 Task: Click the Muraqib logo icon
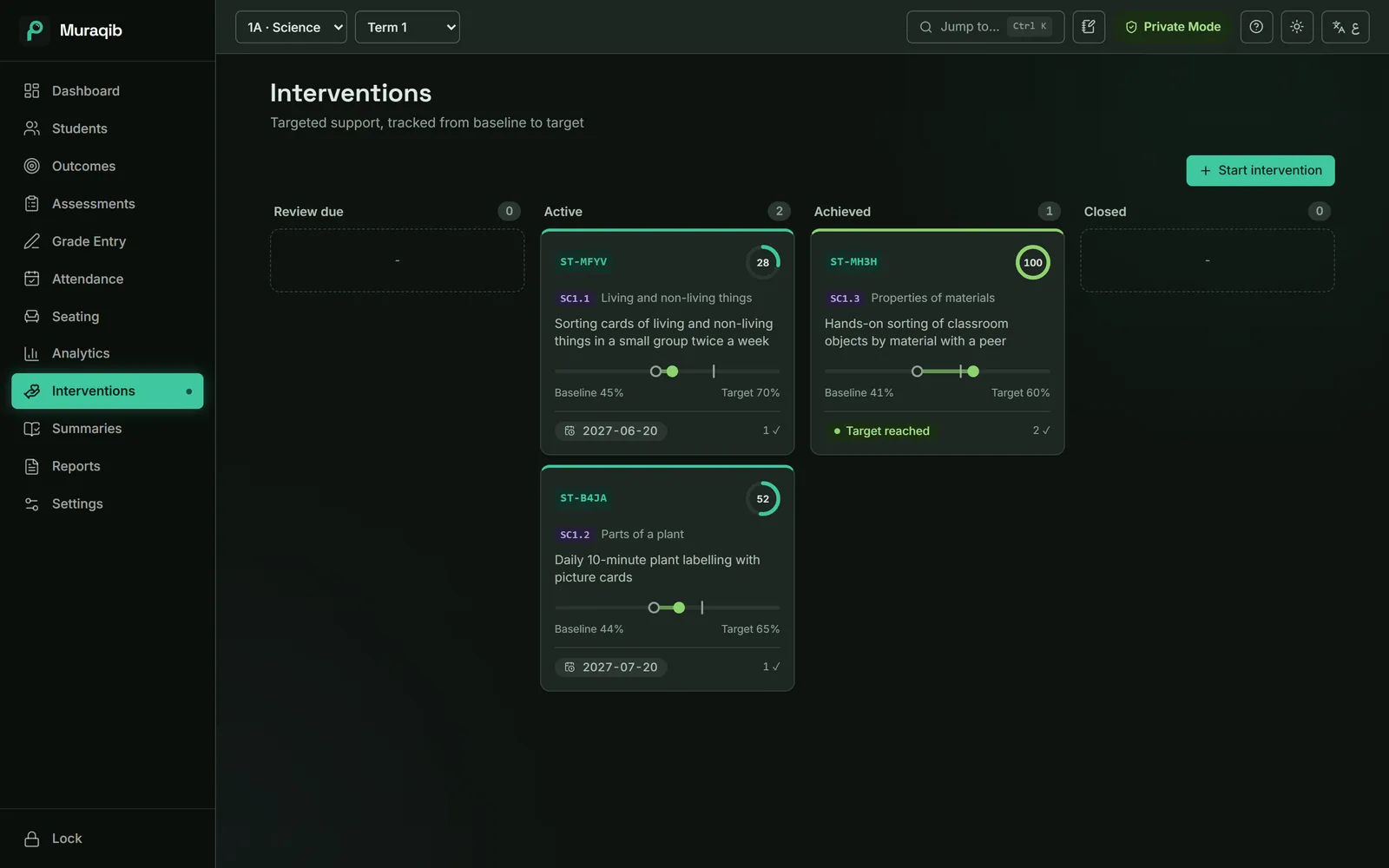coord(34,30)
